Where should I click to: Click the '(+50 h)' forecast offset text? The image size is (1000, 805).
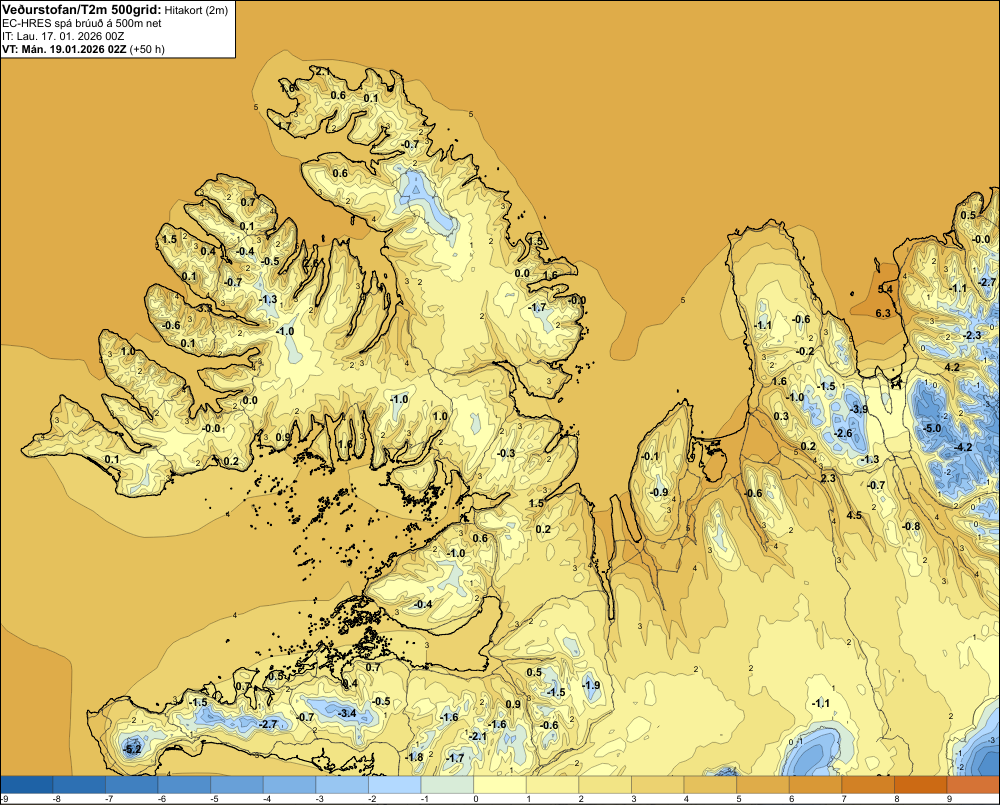(x=147, y=49)
